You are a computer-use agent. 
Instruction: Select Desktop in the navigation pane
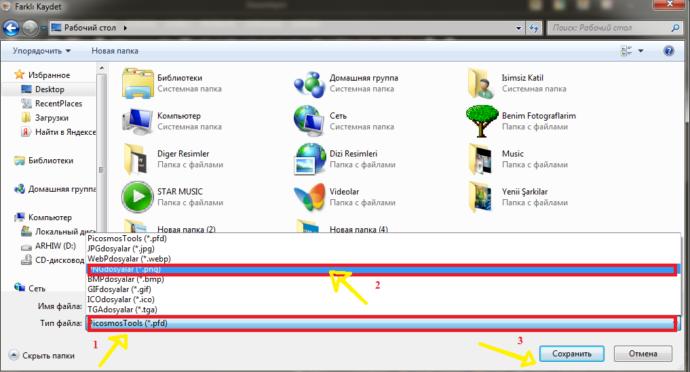click(x=50, y=89)
